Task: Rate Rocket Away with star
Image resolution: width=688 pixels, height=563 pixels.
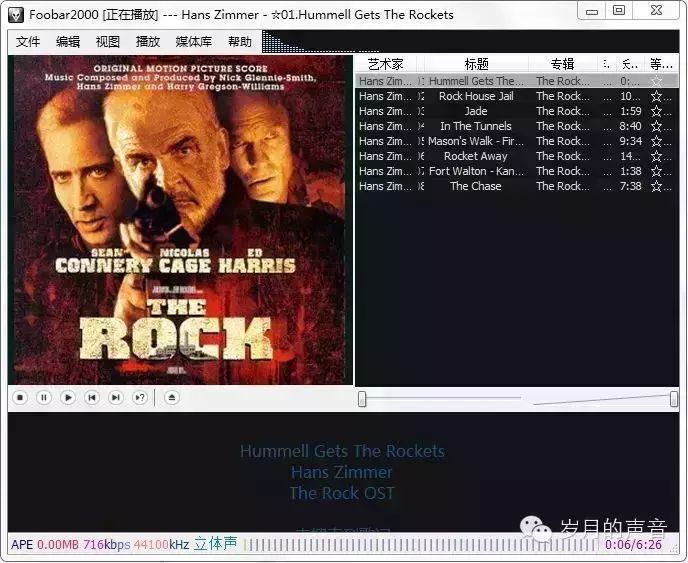Action: [656, 156]
